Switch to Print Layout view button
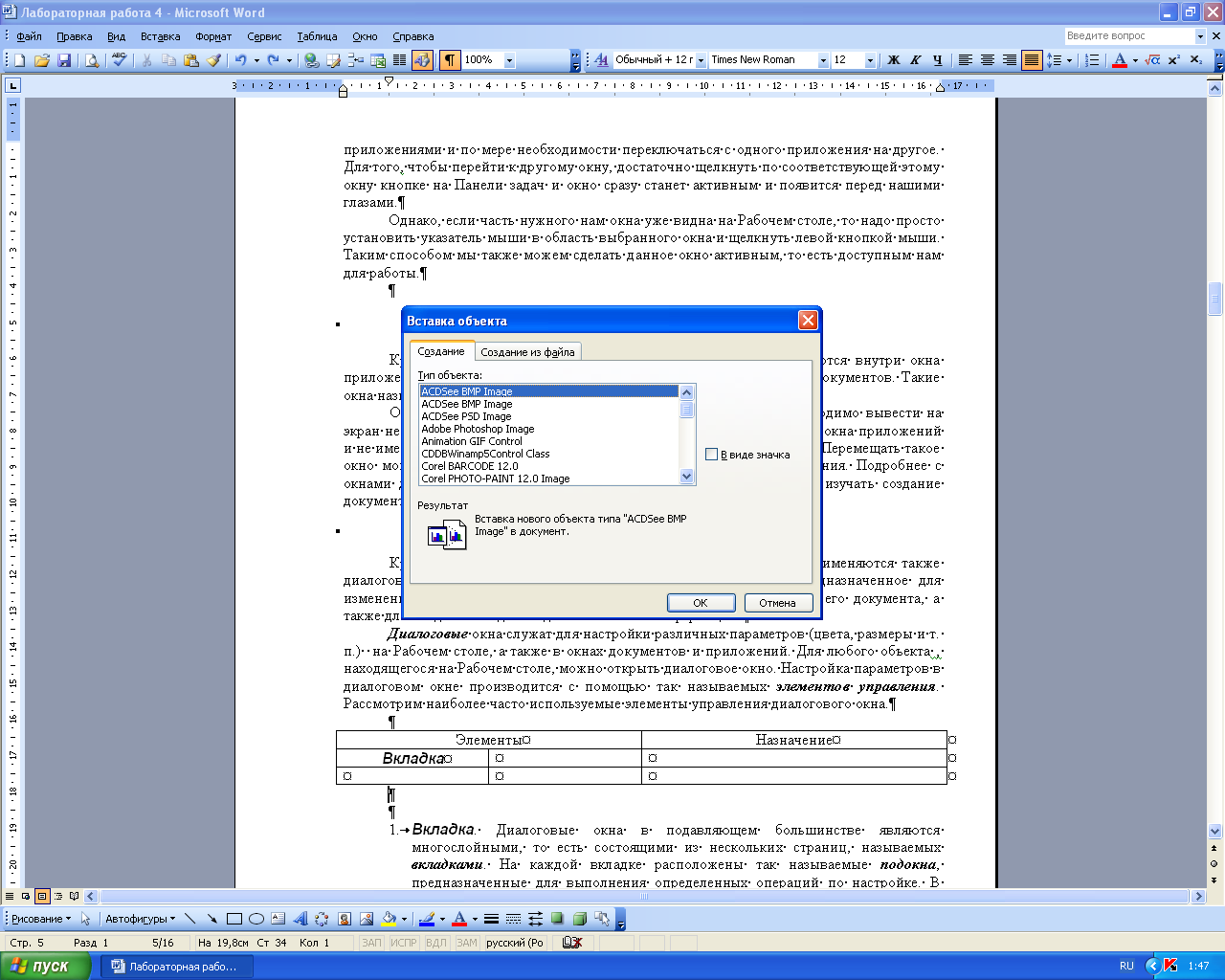 click(x=42, y=897)
